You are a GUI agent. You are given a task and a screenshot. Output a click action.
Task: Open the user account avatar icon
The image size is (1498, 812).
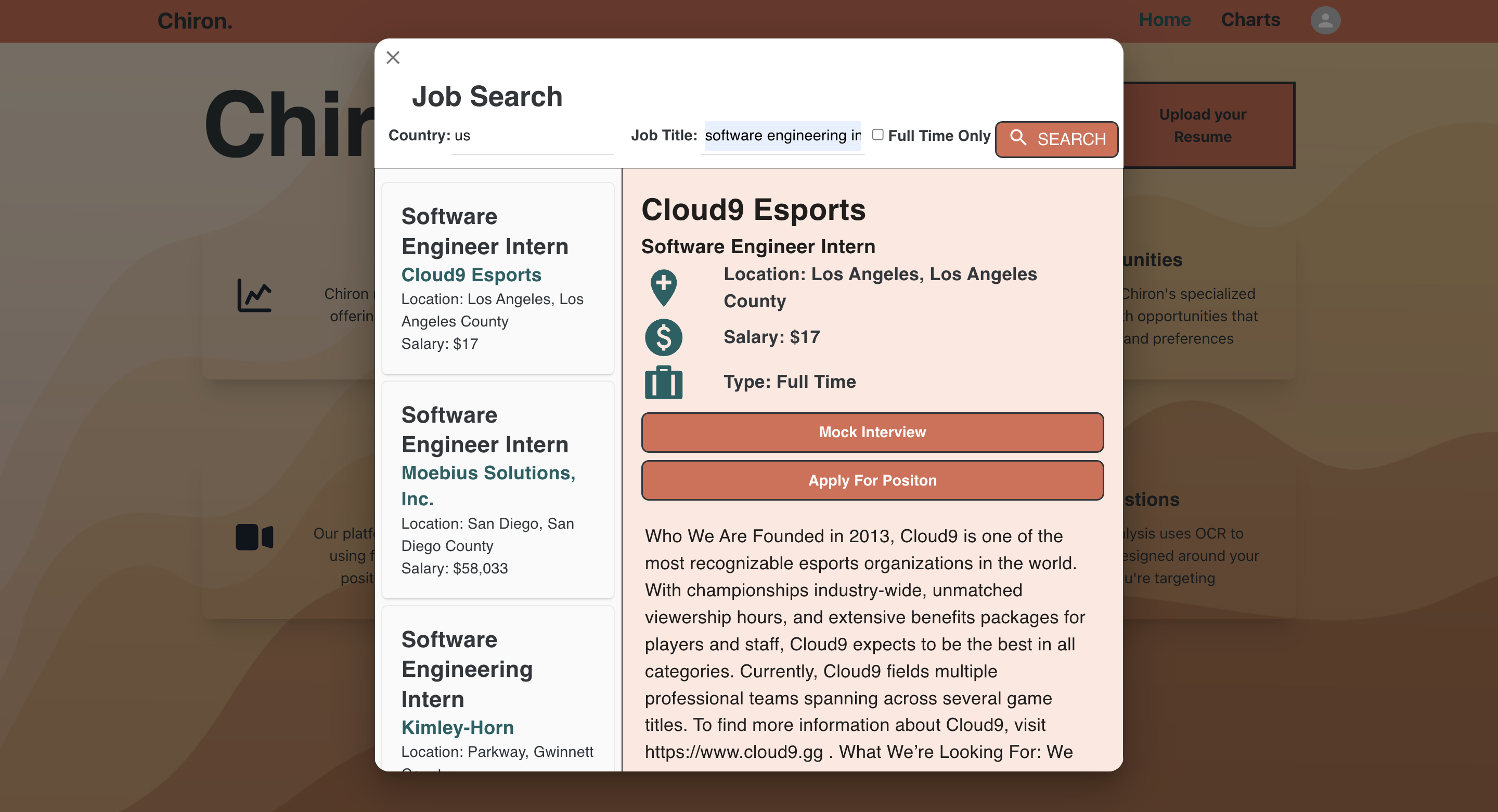tap(1325, 20)
